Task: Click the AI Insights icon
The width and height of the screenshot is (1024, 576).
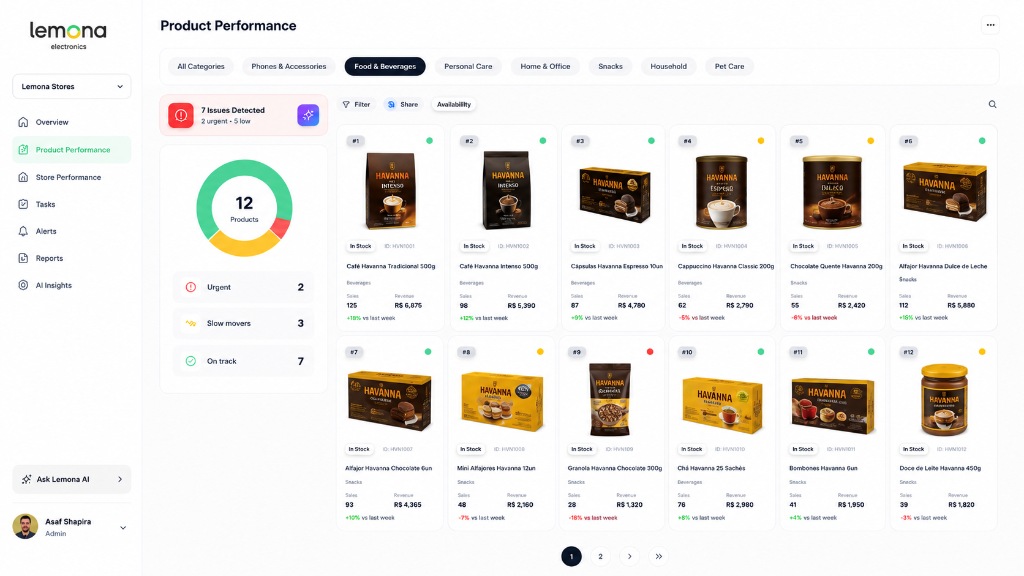Action: (24, 285)
